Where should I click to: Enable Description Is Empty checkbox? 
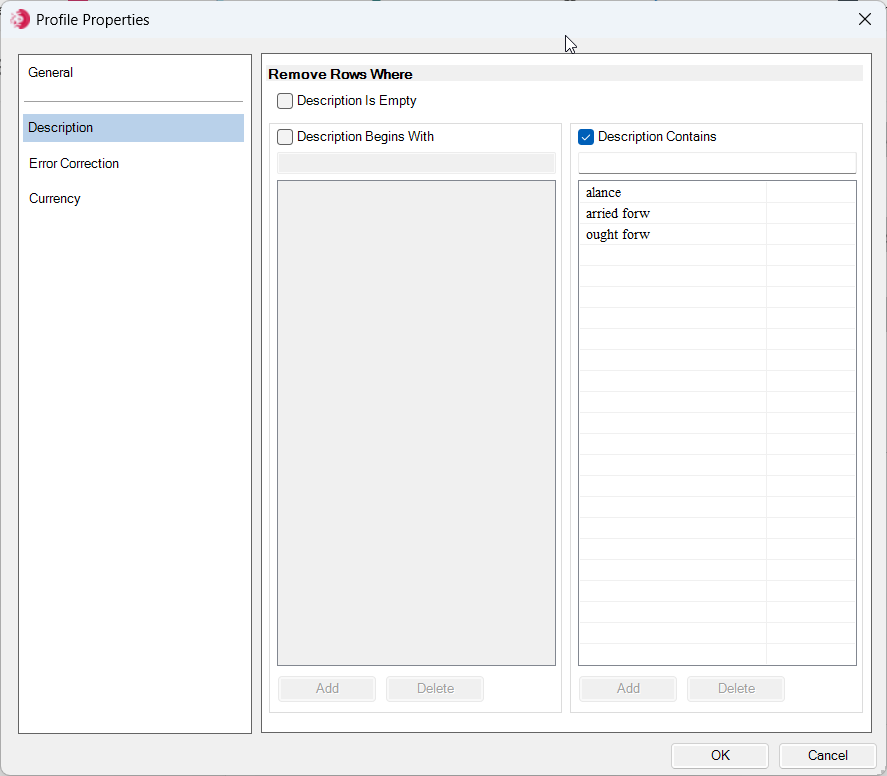(285, 101)
